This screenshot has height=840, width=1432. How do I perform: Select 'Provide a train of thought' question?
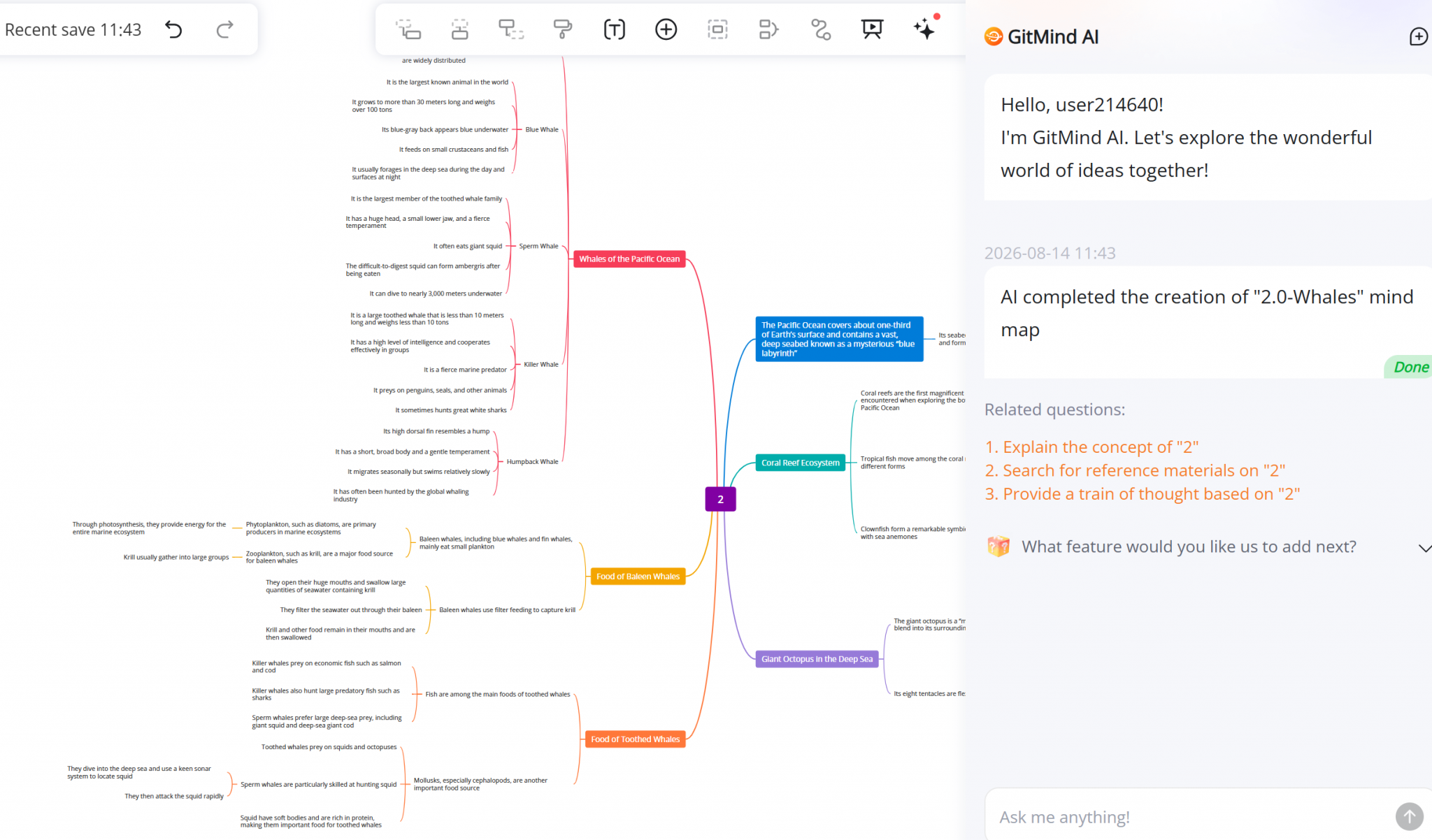(1143, 494)
